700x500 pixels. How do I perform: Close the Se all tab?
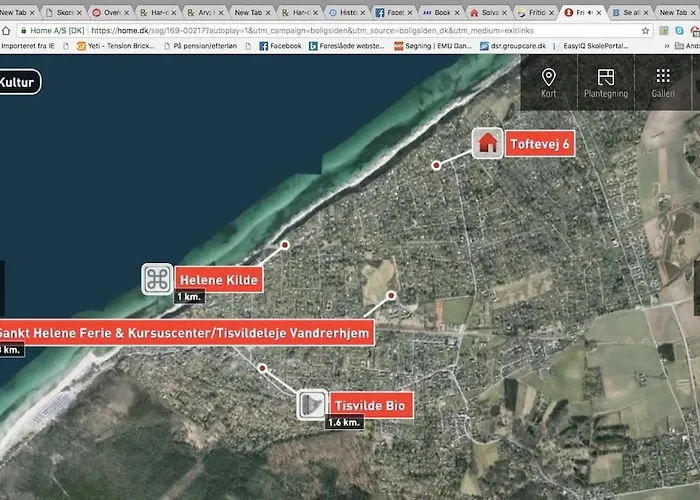coord(646,13)
